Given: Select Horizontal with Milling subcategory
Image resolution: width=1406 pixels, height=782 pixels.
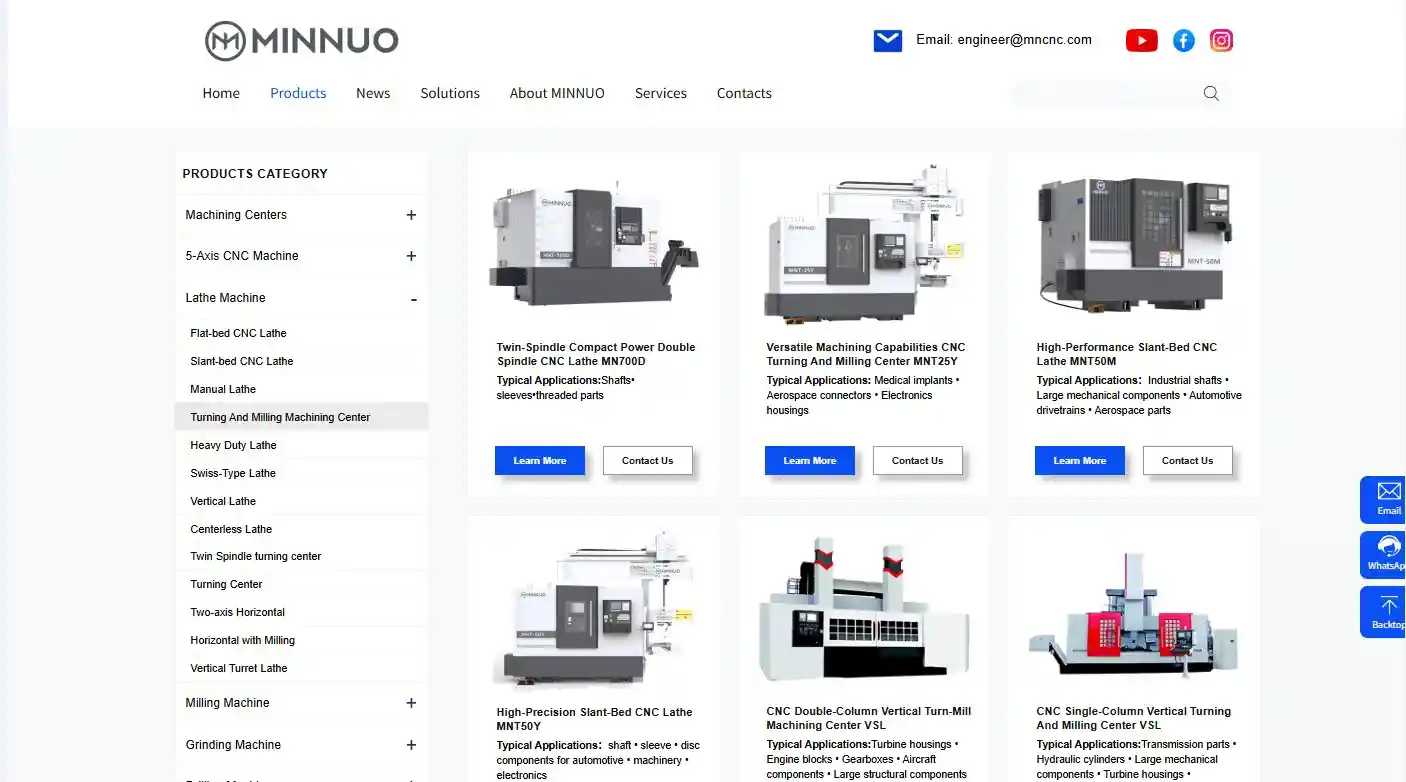Looking at the screenshot, I should pos(243,640).
